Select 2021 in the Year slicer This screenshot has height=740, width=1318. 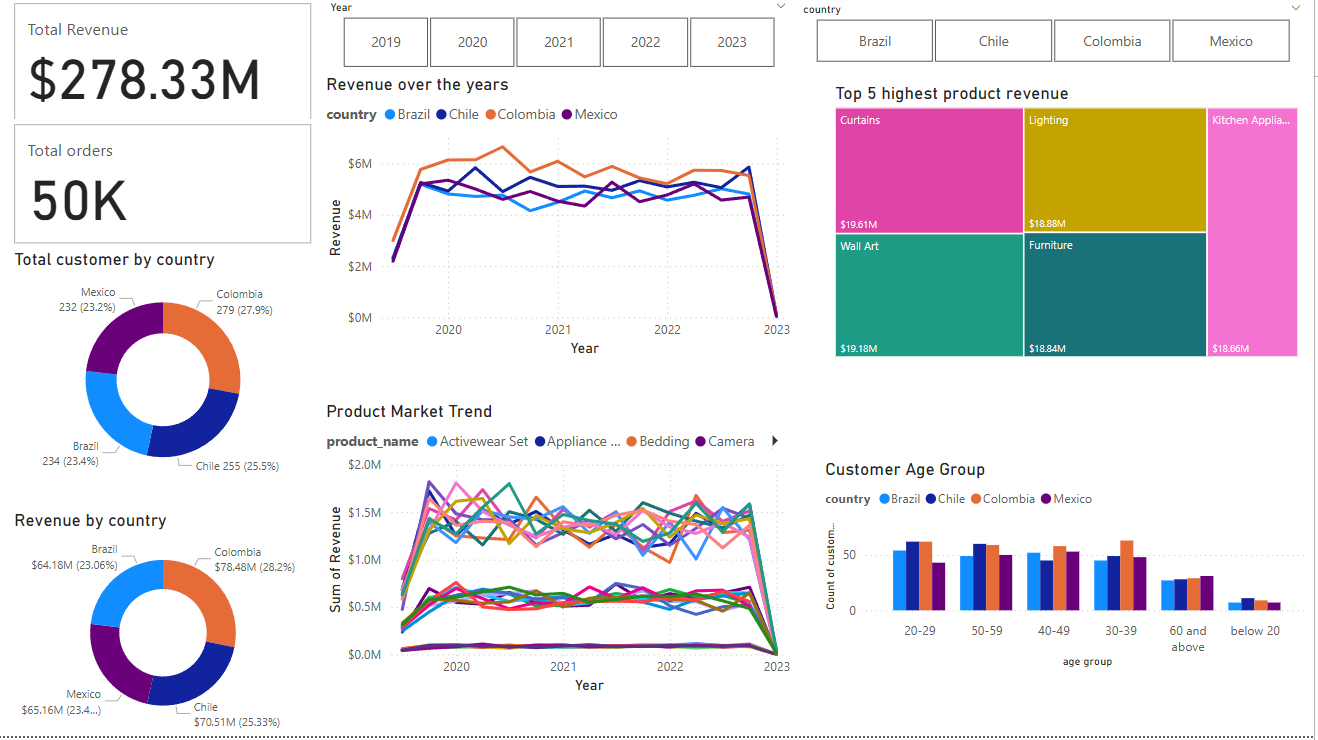(x=558, y=42)
